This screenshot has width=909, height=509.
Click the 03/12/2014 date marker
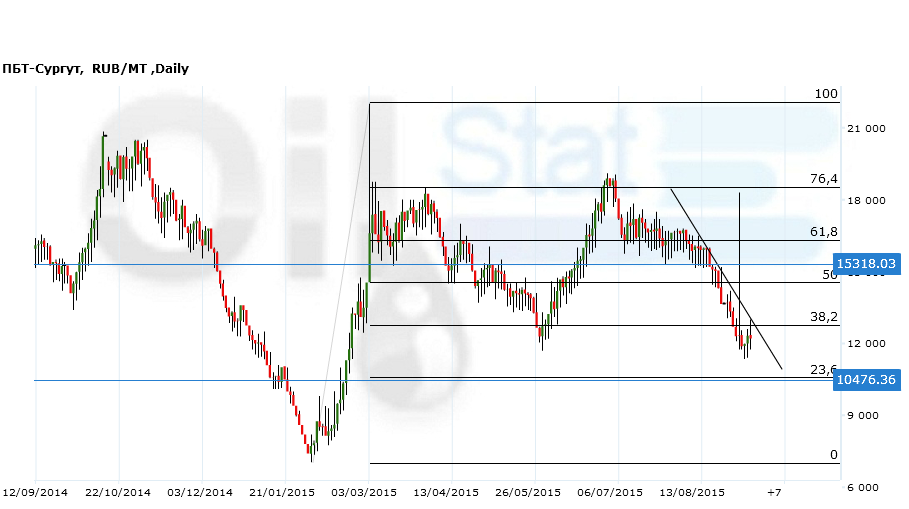200,492
